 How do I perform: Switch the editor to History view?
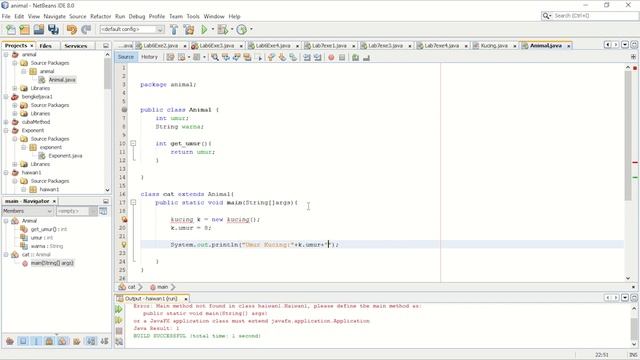tap(149, 57)
